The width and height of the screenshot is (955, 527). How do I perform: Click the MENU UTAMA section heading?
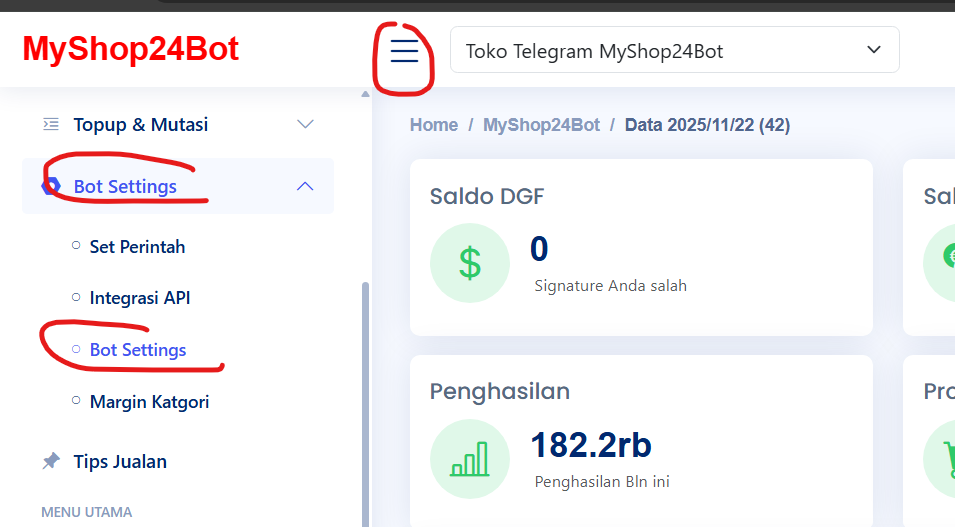[86, 512]
